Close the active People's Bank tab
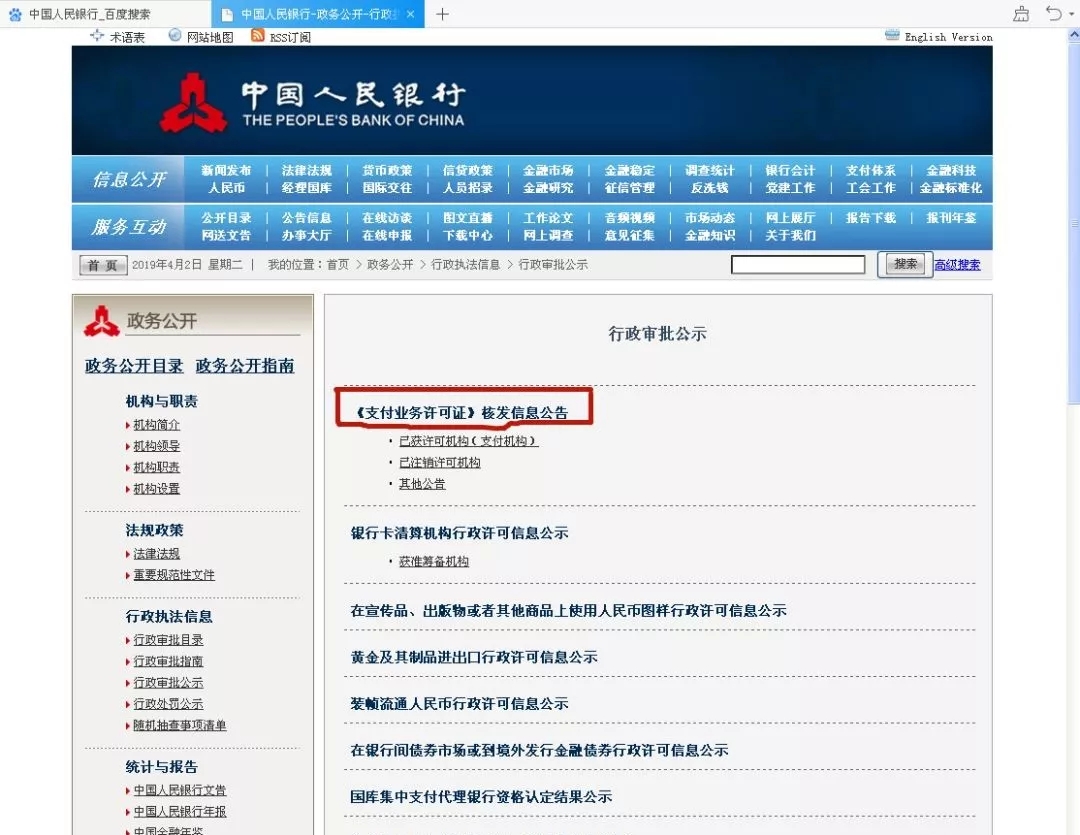 click(411, 14)
